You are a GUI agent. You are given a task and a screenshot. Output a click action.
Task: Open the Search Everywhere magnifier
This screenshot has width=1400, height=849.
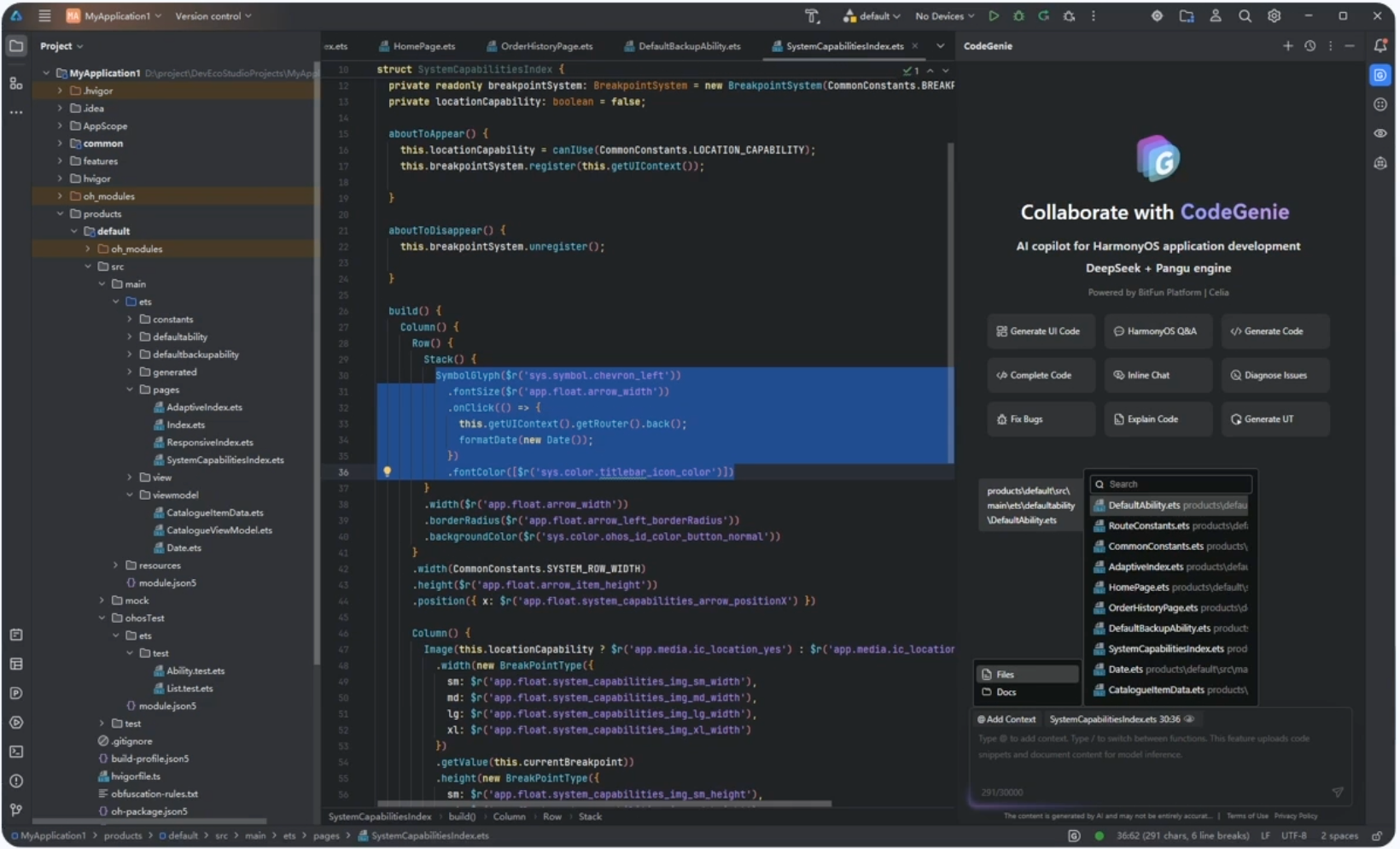click(1245, 16)
